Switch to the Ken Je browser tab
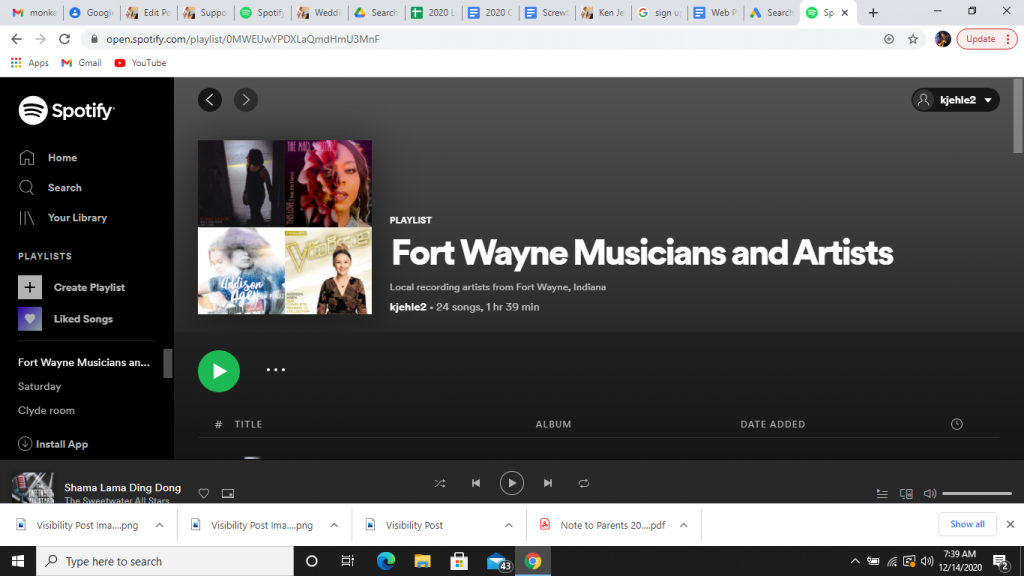 click(603, 12)
